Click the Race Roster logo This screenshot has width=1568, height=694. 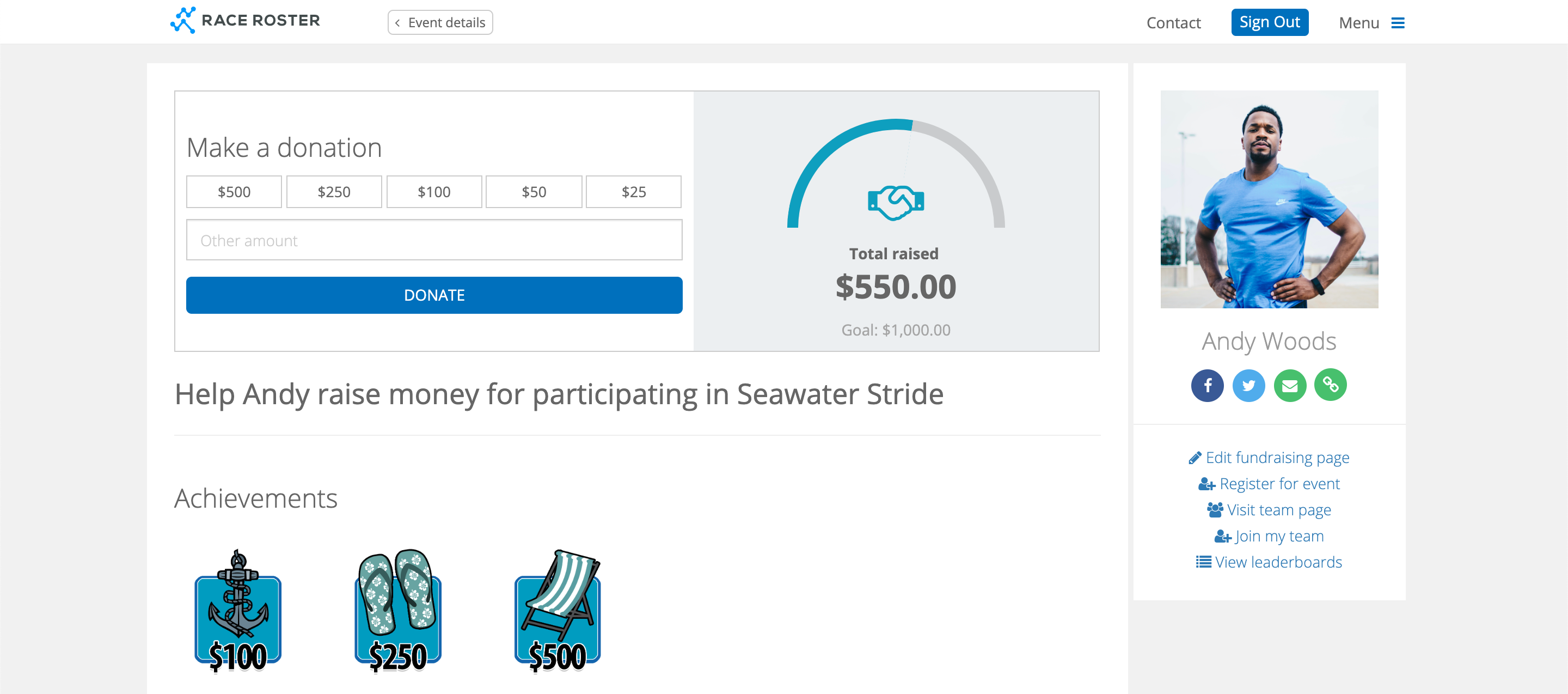click(x=244, y=21)
